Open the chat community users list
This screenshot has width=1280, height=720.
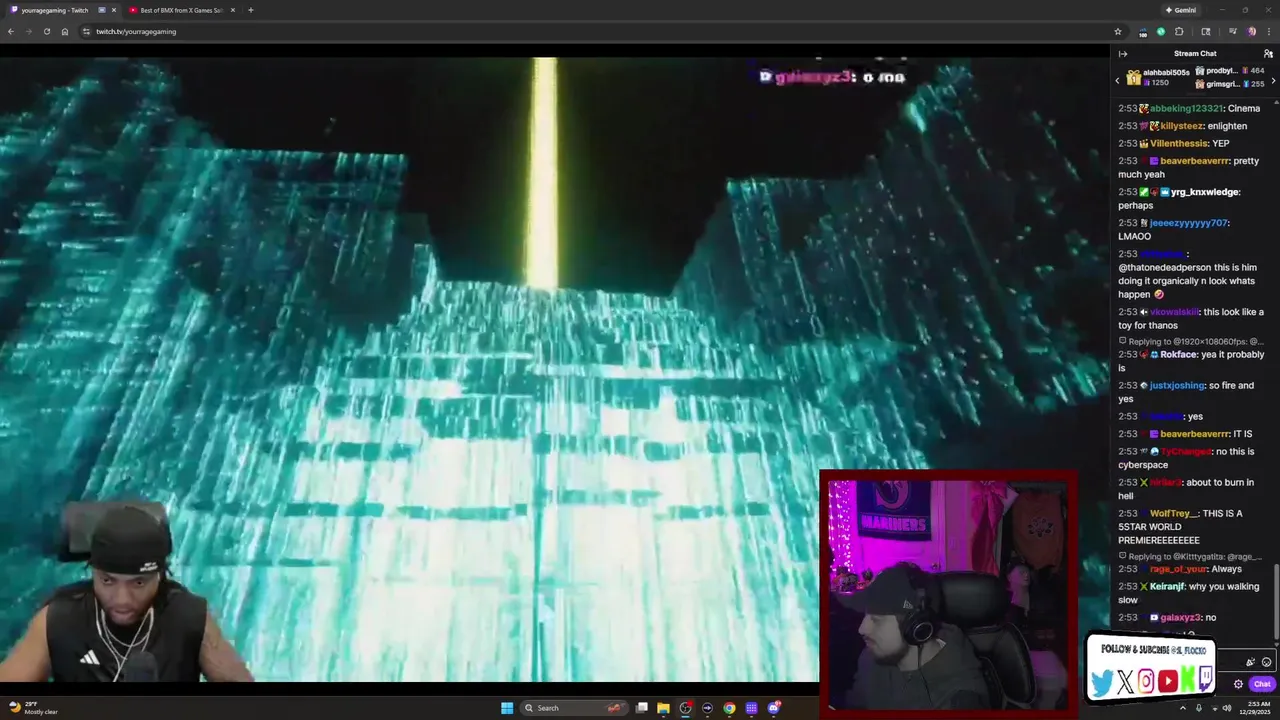pyautogui.click(x=1268, y=54)
